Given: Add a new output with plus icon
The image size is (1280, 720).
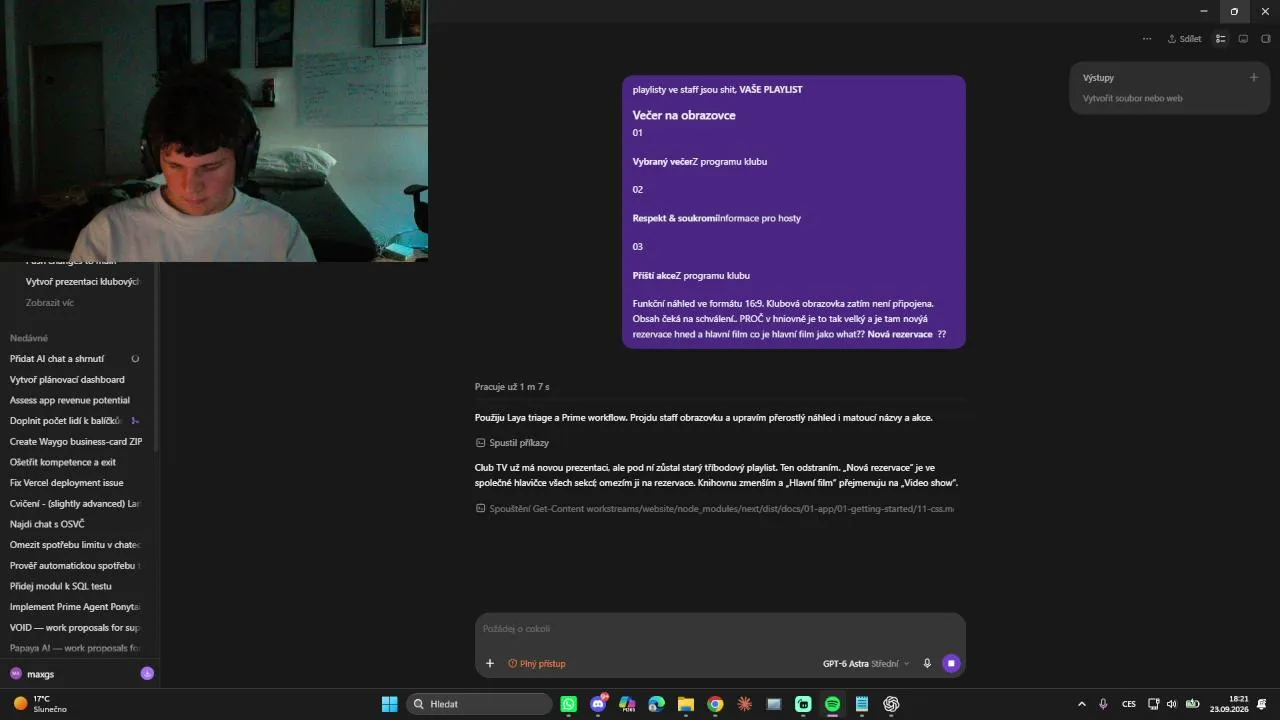Looking at the screenshot, I should [x=1253, y=77].
